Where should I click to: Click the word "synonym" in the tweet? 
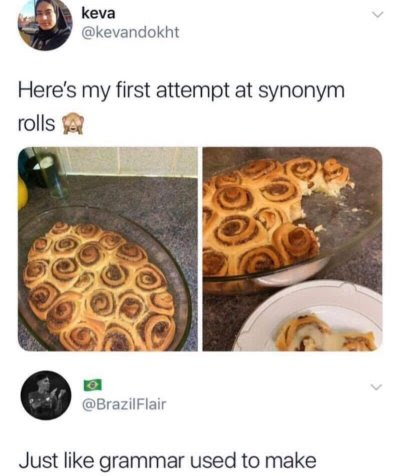pos(301,92)
